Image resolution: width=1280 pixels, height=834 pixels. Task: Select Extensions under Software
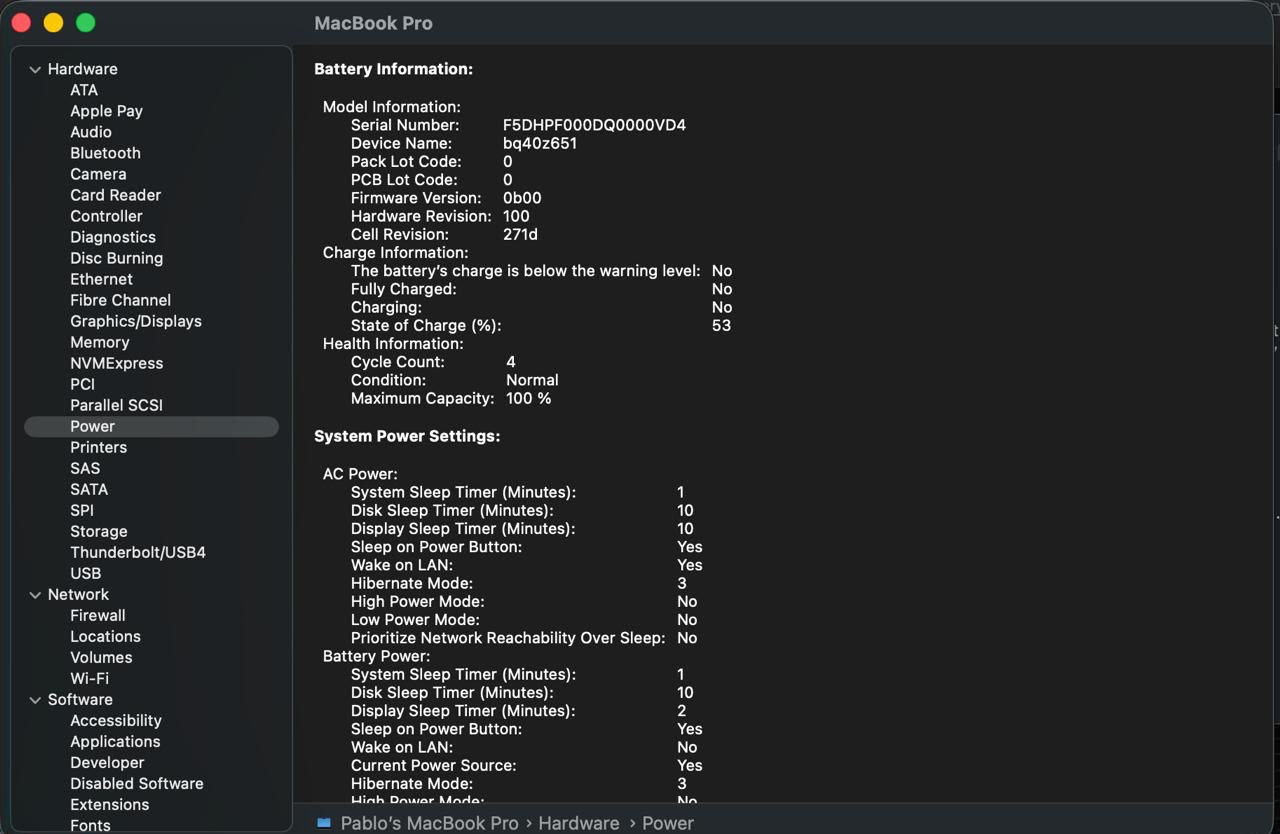pos(109,804)
